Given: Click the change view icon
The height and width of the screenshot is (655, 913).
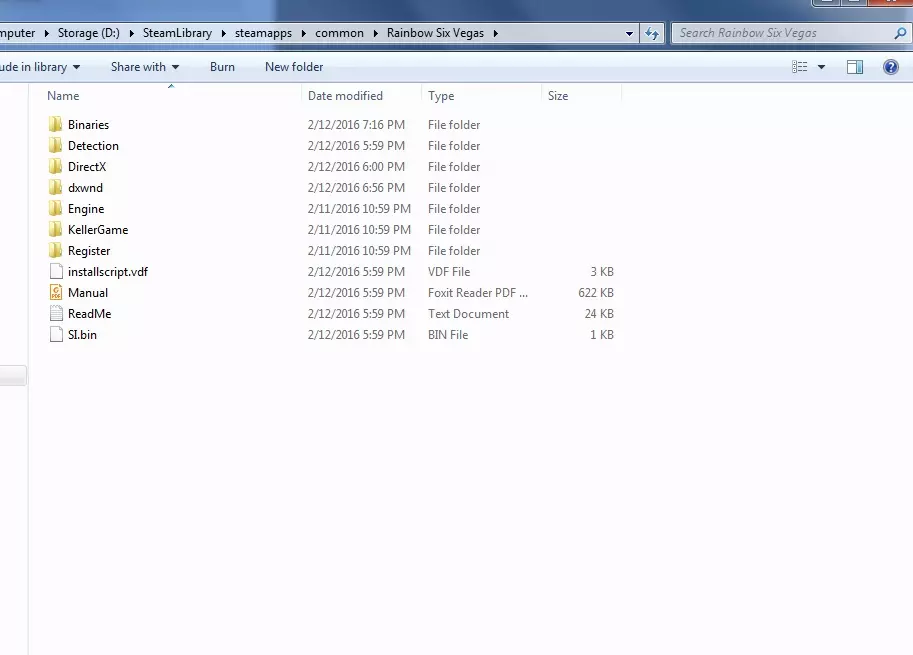Looking at the screenshot, I should click(799, 67).
